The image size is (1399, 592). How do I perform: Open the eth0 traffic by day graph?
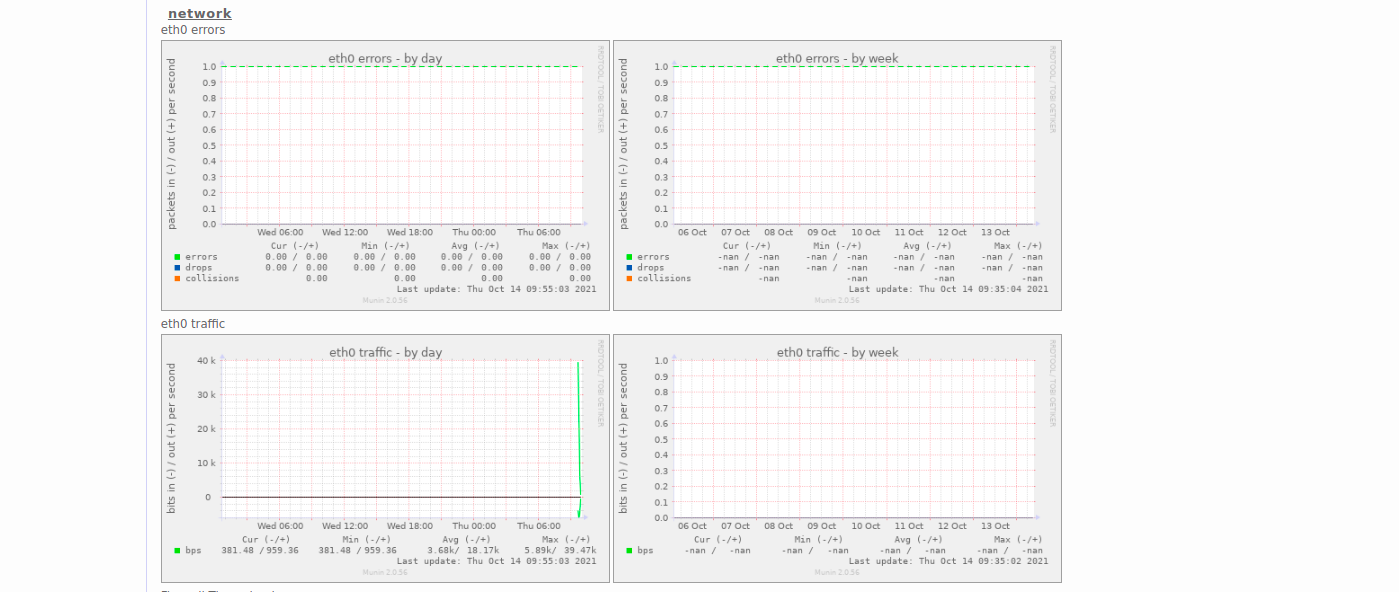(385, 458)
